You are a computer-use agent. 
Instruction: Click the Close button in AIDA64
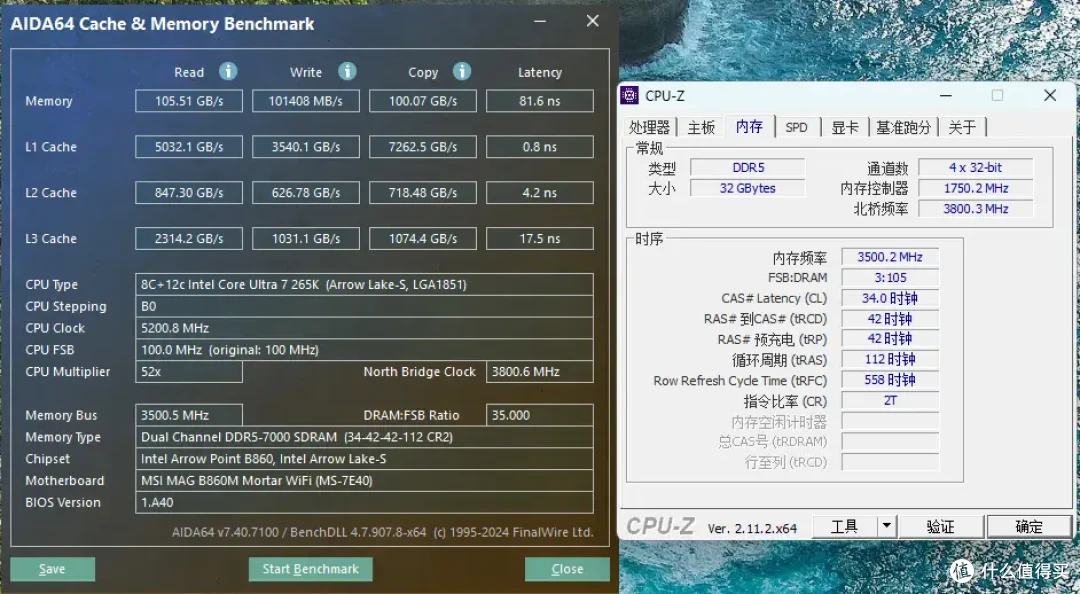tap(567, 569)
